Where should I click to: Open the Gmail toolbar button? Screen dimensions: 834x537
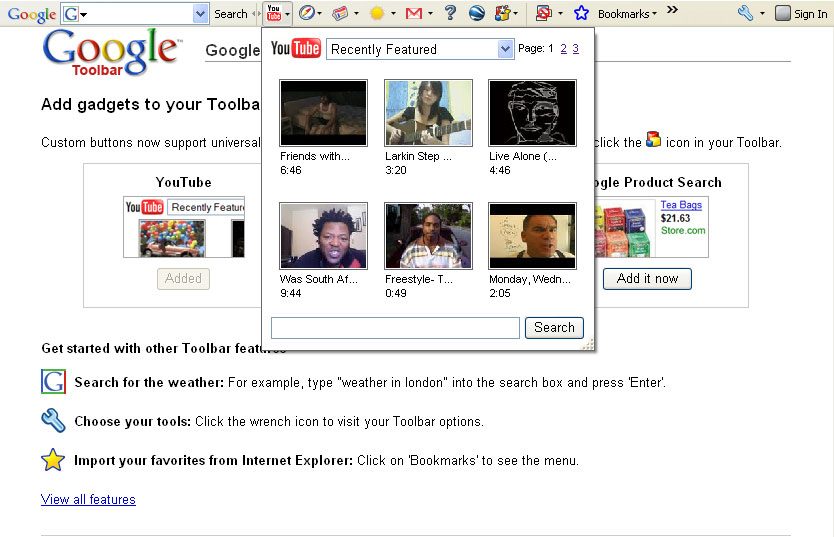click(x=413, y=13)
